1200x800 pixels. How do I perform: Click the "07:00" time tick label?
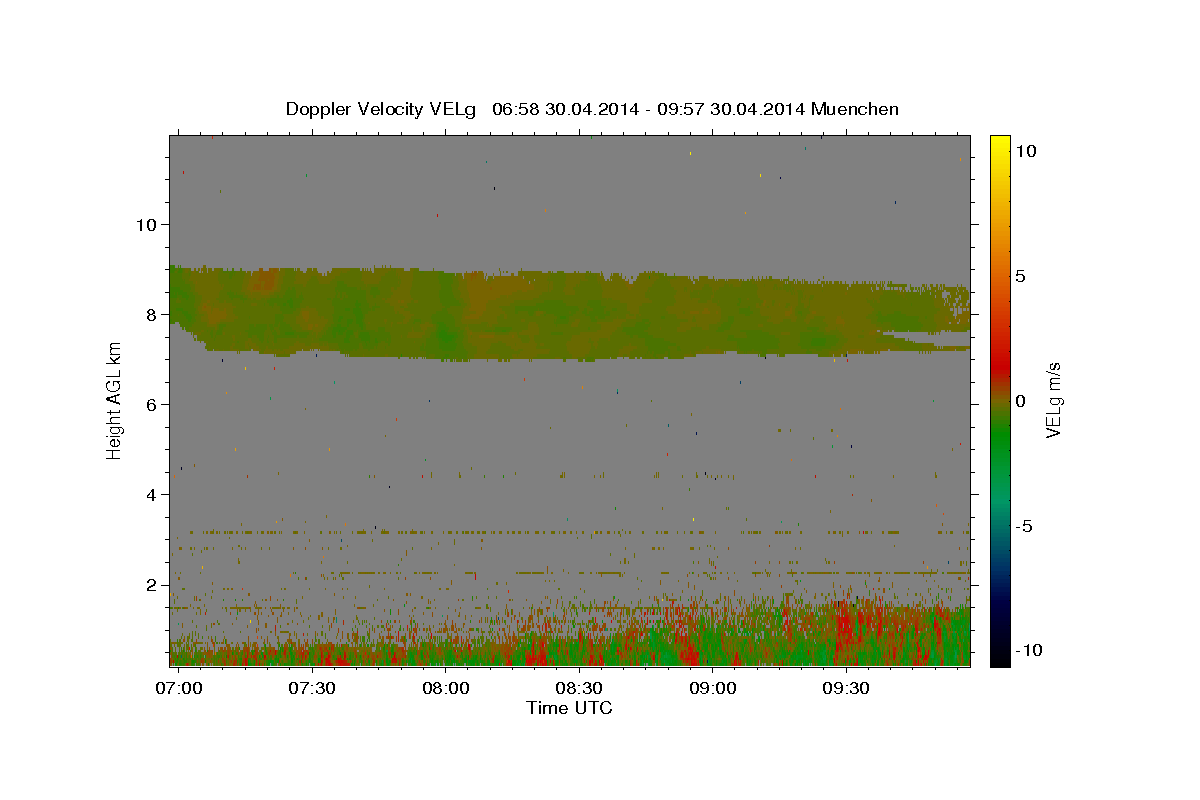[181, 688]
